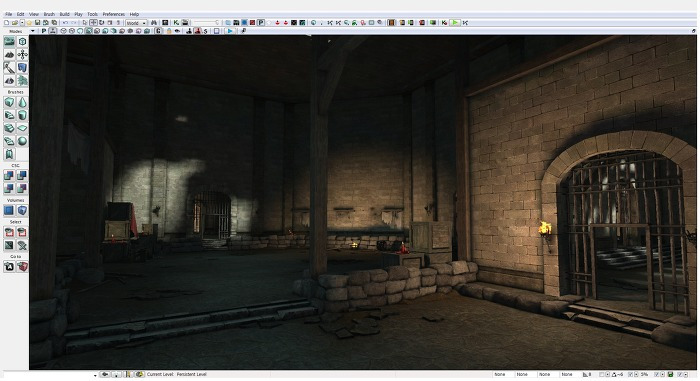Invert selection icon in Select section

9,245
